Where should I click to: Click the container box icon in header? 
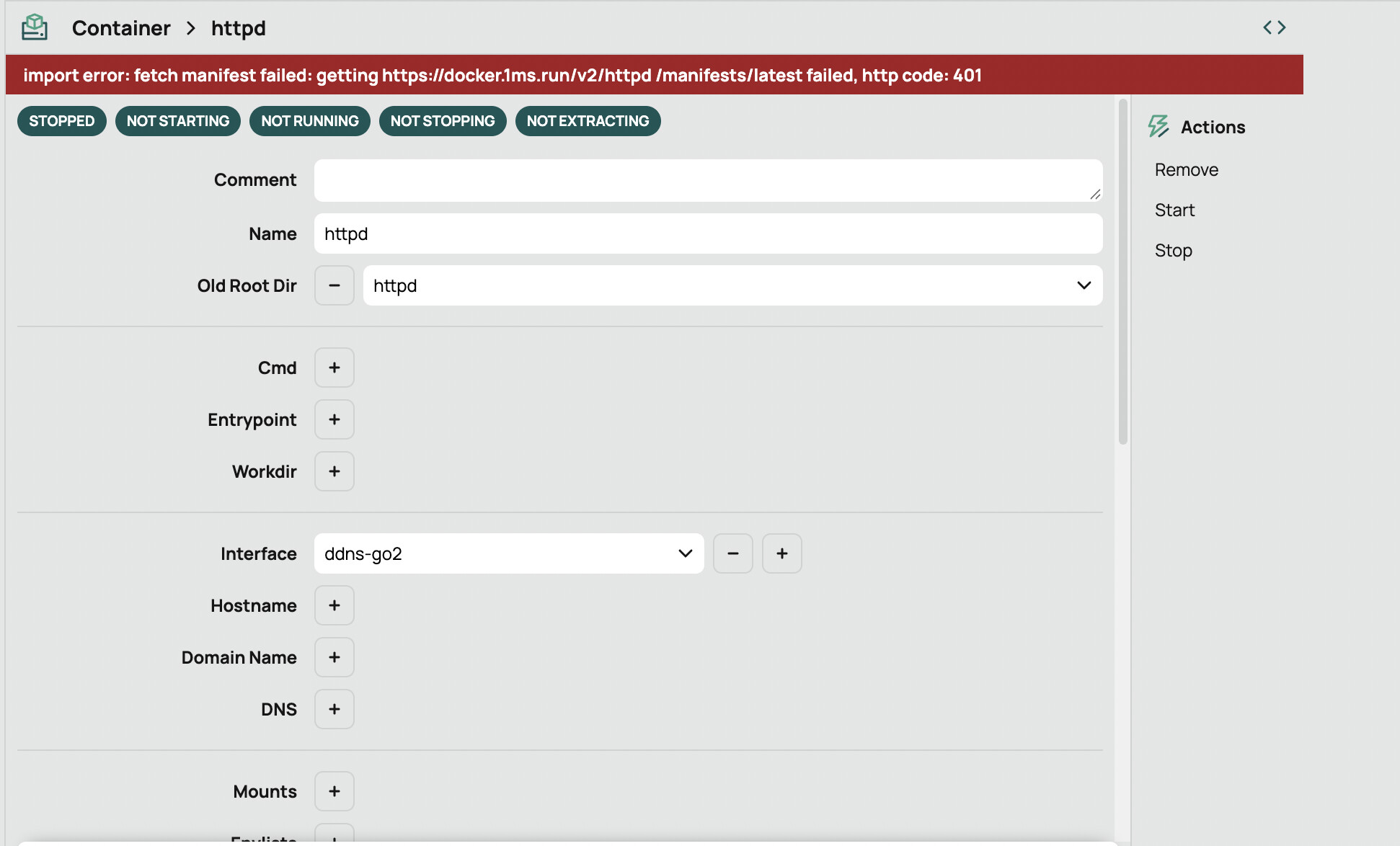coord(34,27)
